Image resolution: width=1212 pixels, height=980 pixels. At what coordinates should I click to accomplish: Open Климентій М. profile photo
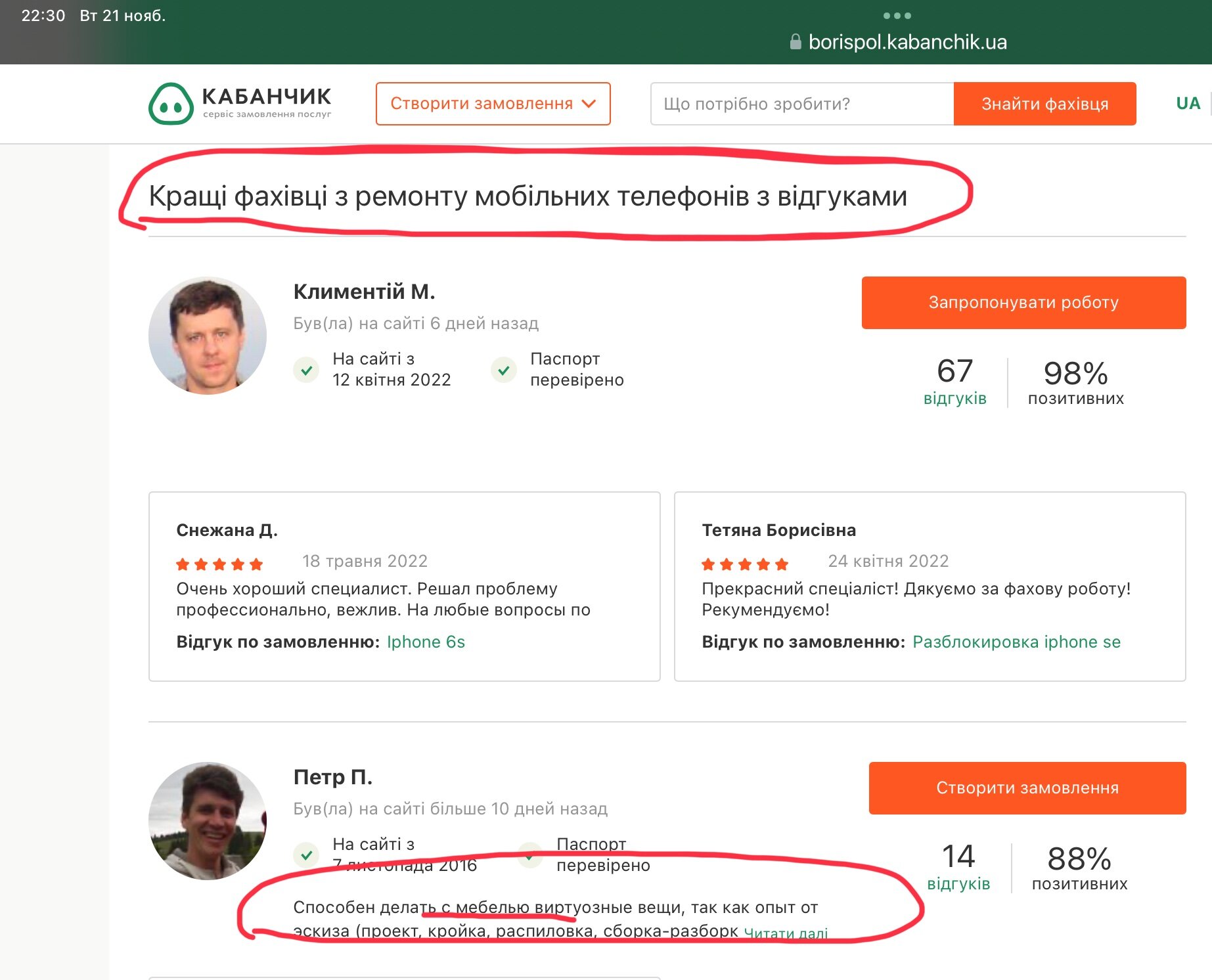coord(208,336)
